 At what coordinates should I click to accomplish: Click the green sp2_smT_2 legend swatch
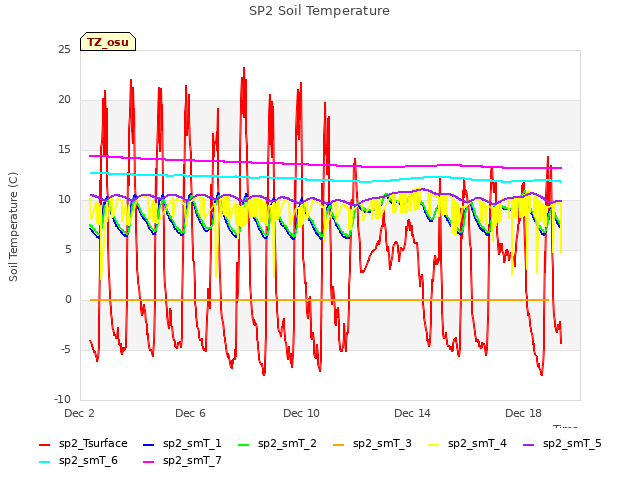pos(244,444)
